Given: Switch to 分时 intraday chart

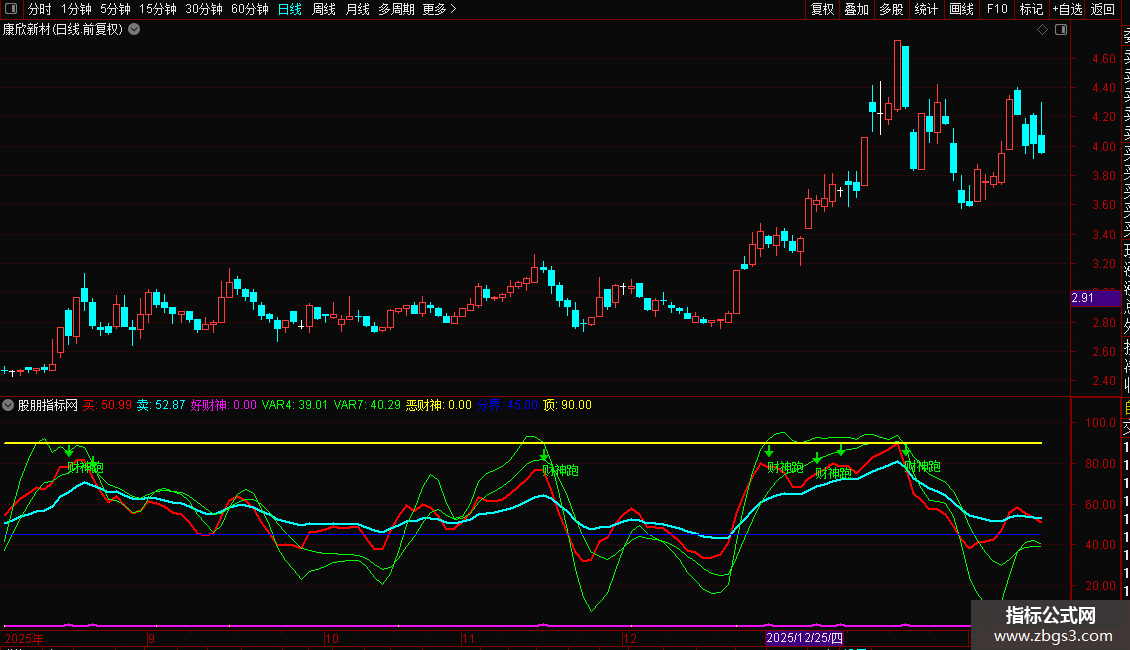Looking at the screenshot, I should [x=40, y=9].
